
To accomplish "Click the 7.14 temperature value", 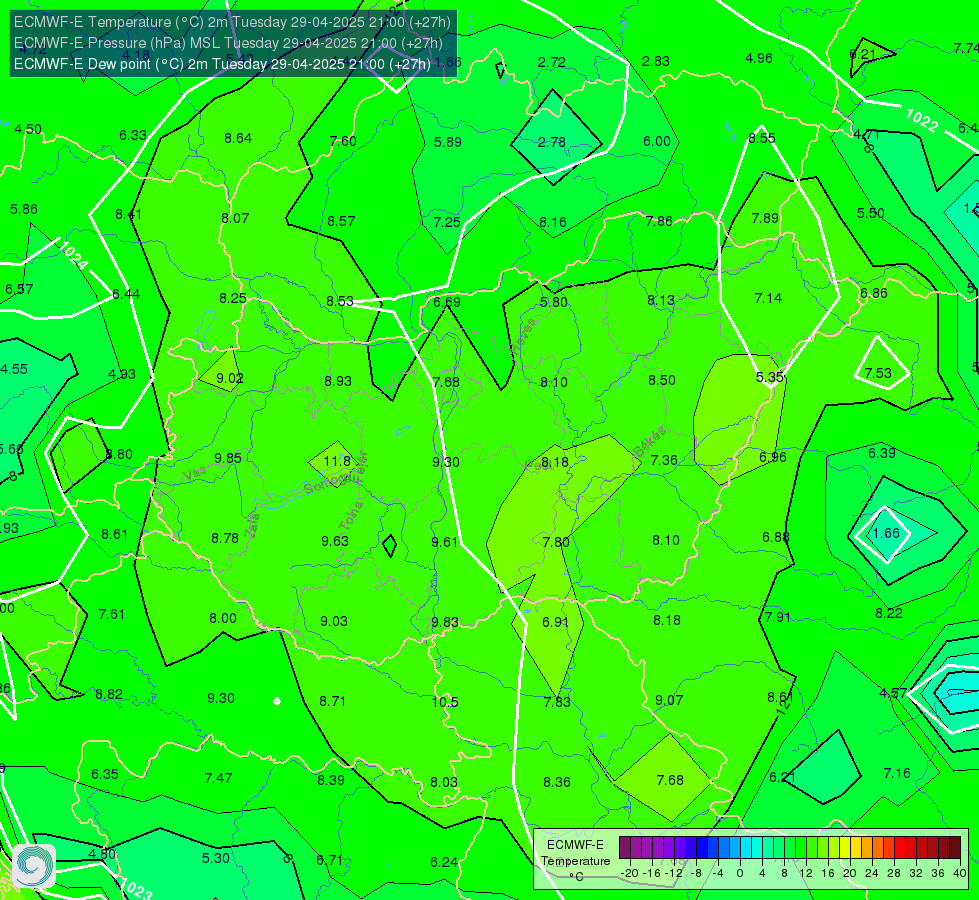I will [768, 299].
